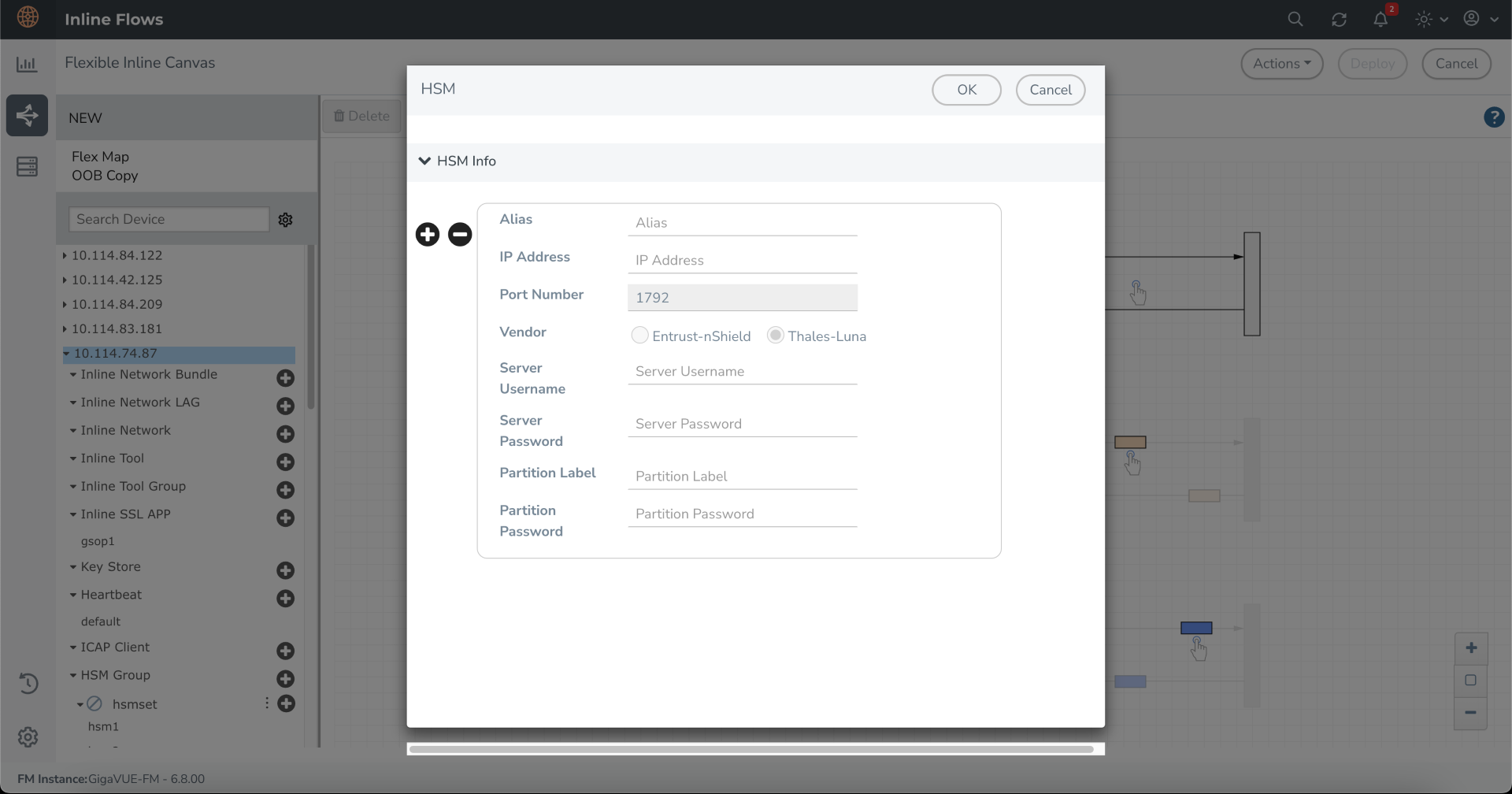Click the horizontal scrollbar below the dialog
Image resolution: width=1512 pixels, height=794 pixels.
(x=751, y=749)
